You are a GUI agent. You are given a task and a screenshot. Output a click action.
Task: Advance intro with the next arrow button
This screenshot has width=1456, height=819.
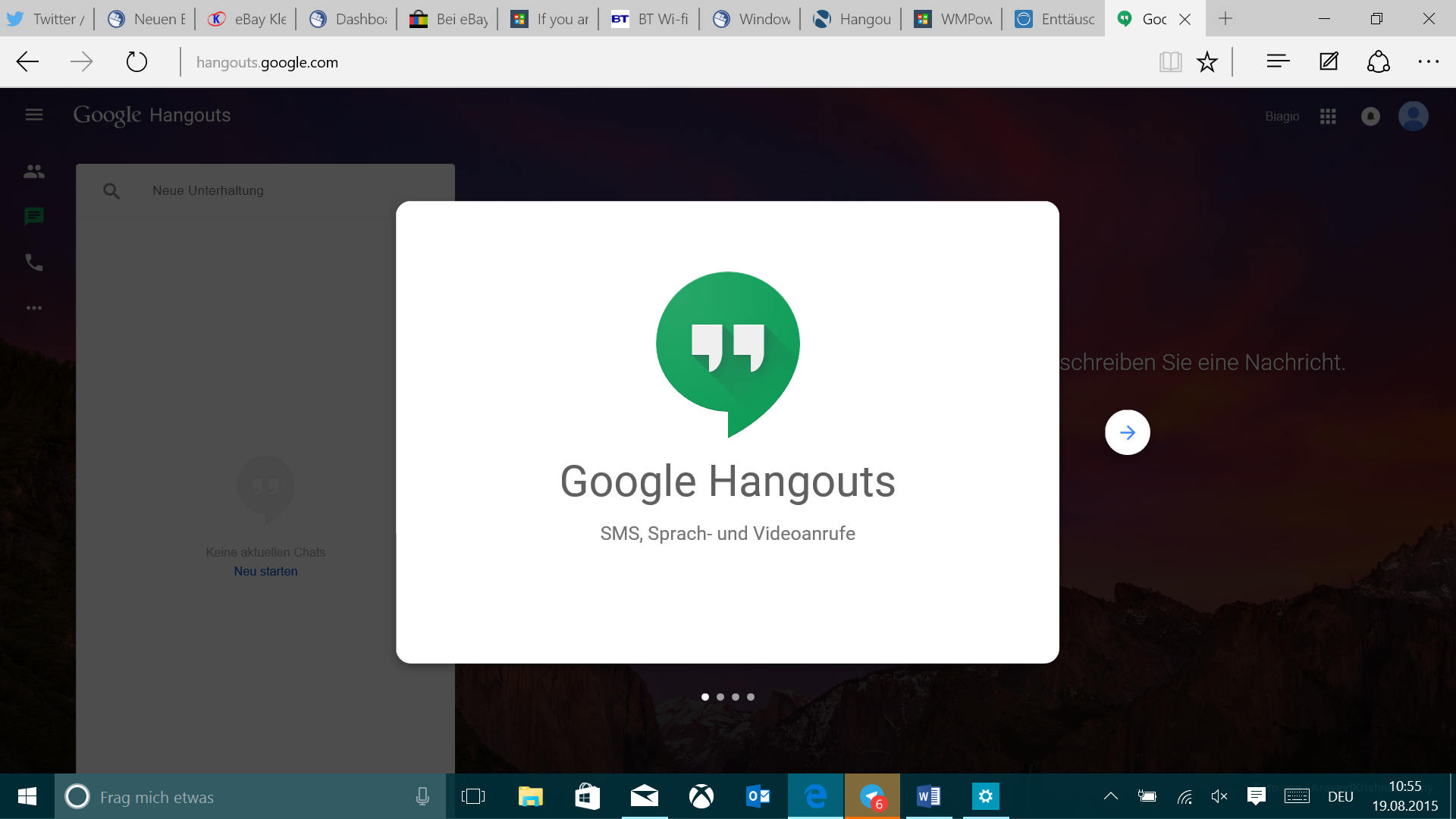tap(1127, 432)
